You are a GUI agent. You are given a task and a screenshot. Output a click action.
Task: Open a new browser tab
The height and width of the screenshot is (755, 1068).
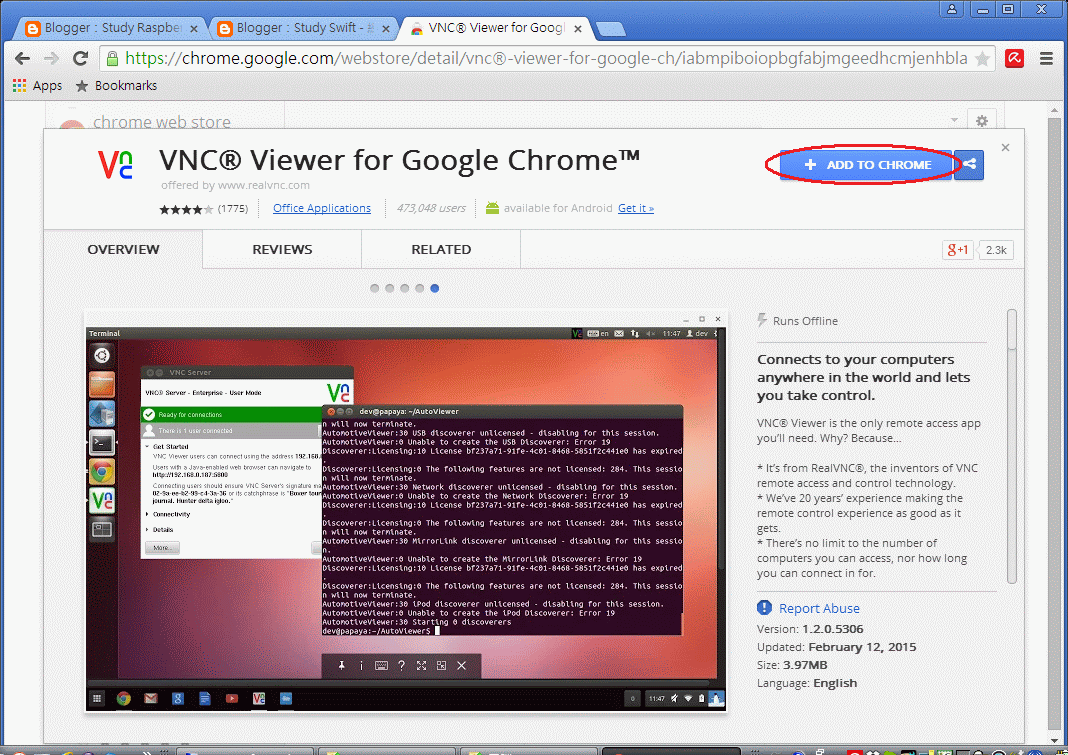click(x=610, y=29)
